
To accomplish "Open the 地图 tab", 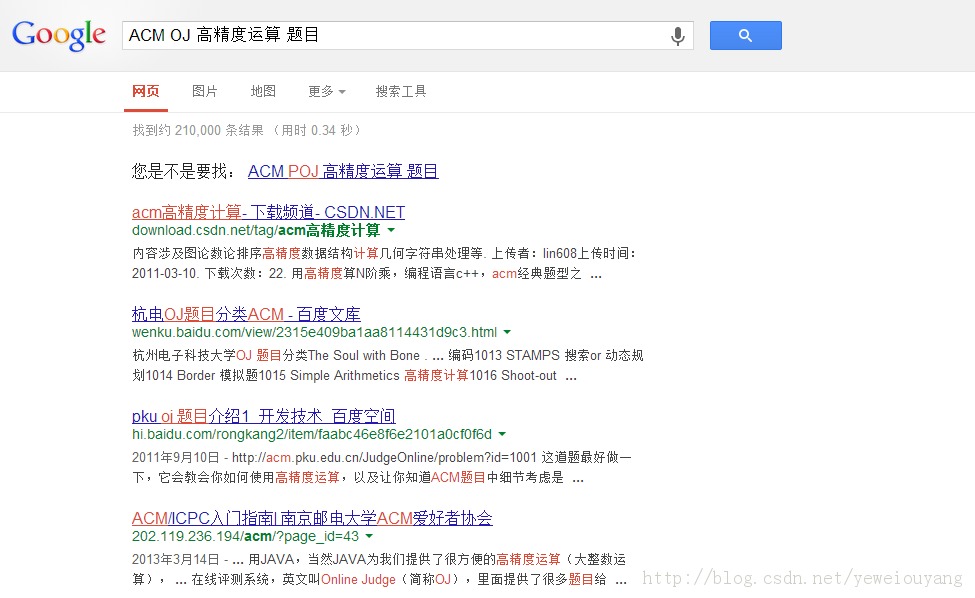I will 263,91.
